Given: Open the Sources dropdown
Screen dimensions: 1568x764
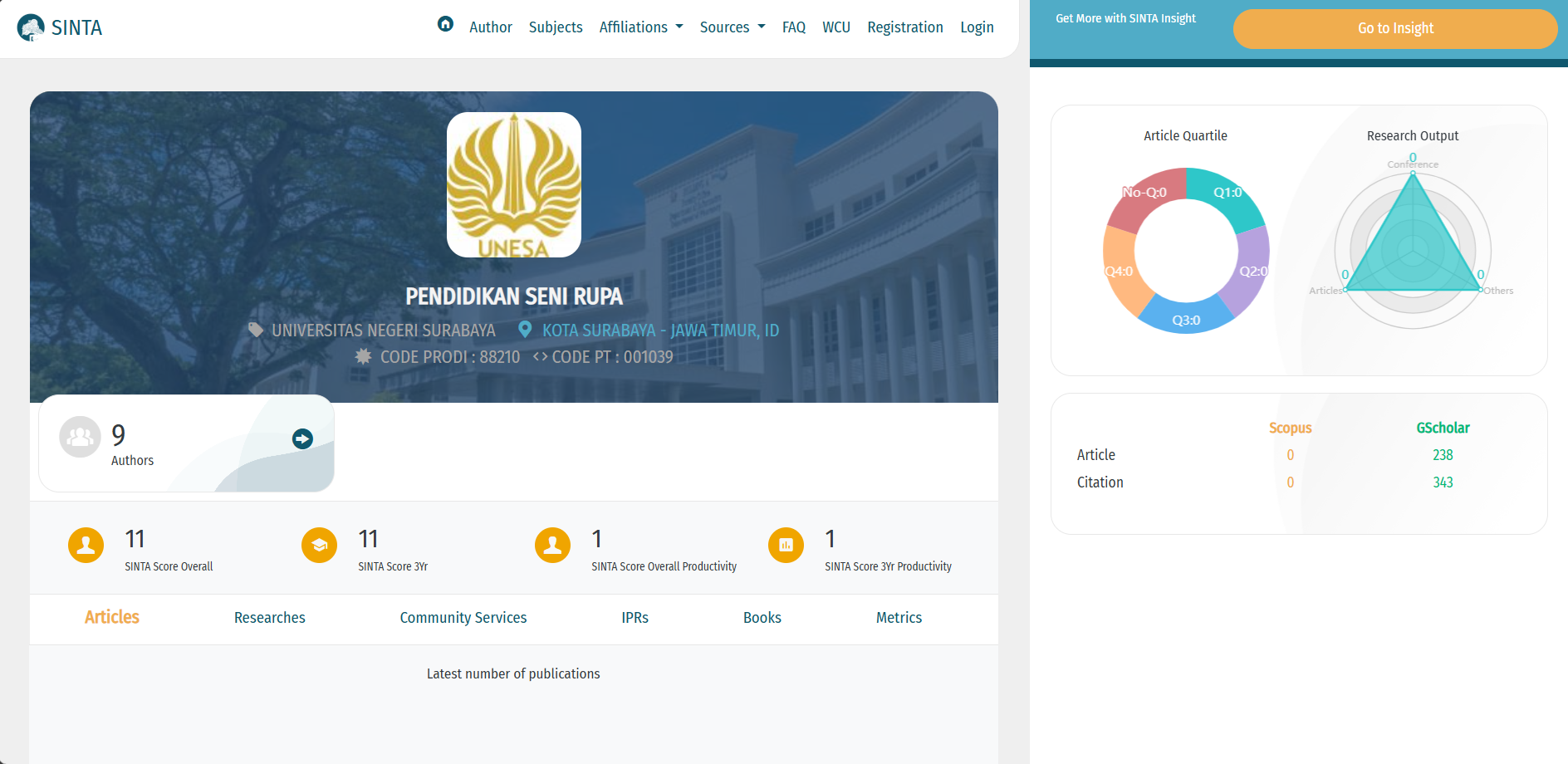Looking at the screenshot, I should (732, 27).
